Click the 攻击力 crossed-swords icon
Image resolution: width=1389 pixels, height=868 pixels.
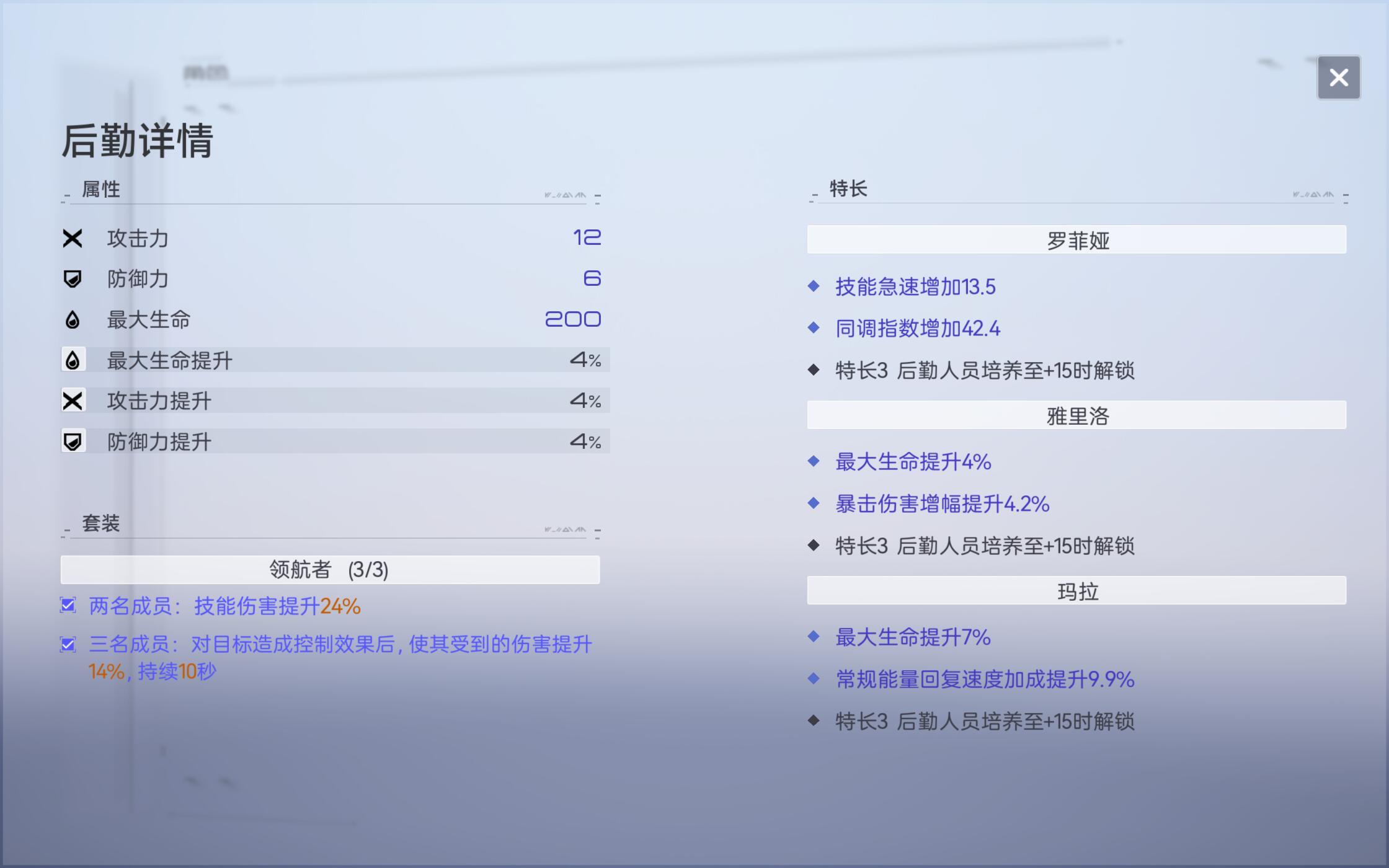73,238
